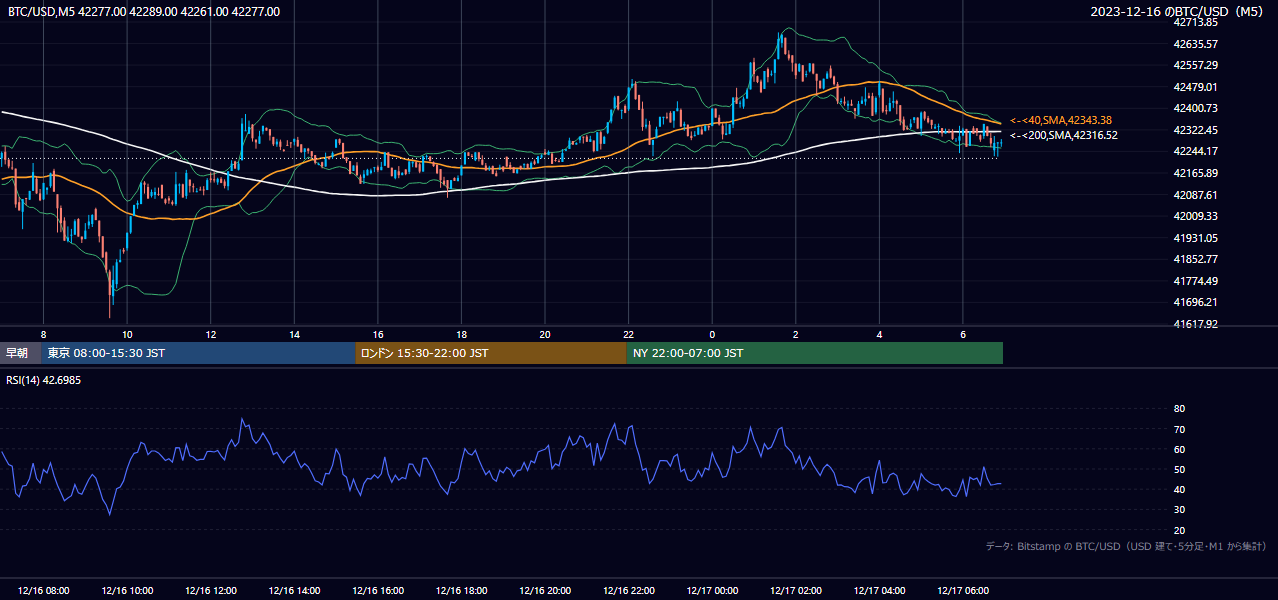Select the 40 SMA label 42343.38

[1061, 121]
